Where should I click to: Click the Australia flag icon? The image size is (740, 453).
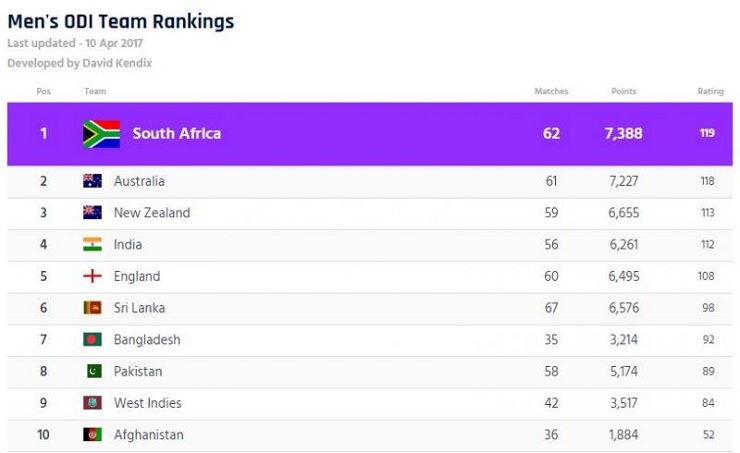pyautogui.click(x=92, y=181)
